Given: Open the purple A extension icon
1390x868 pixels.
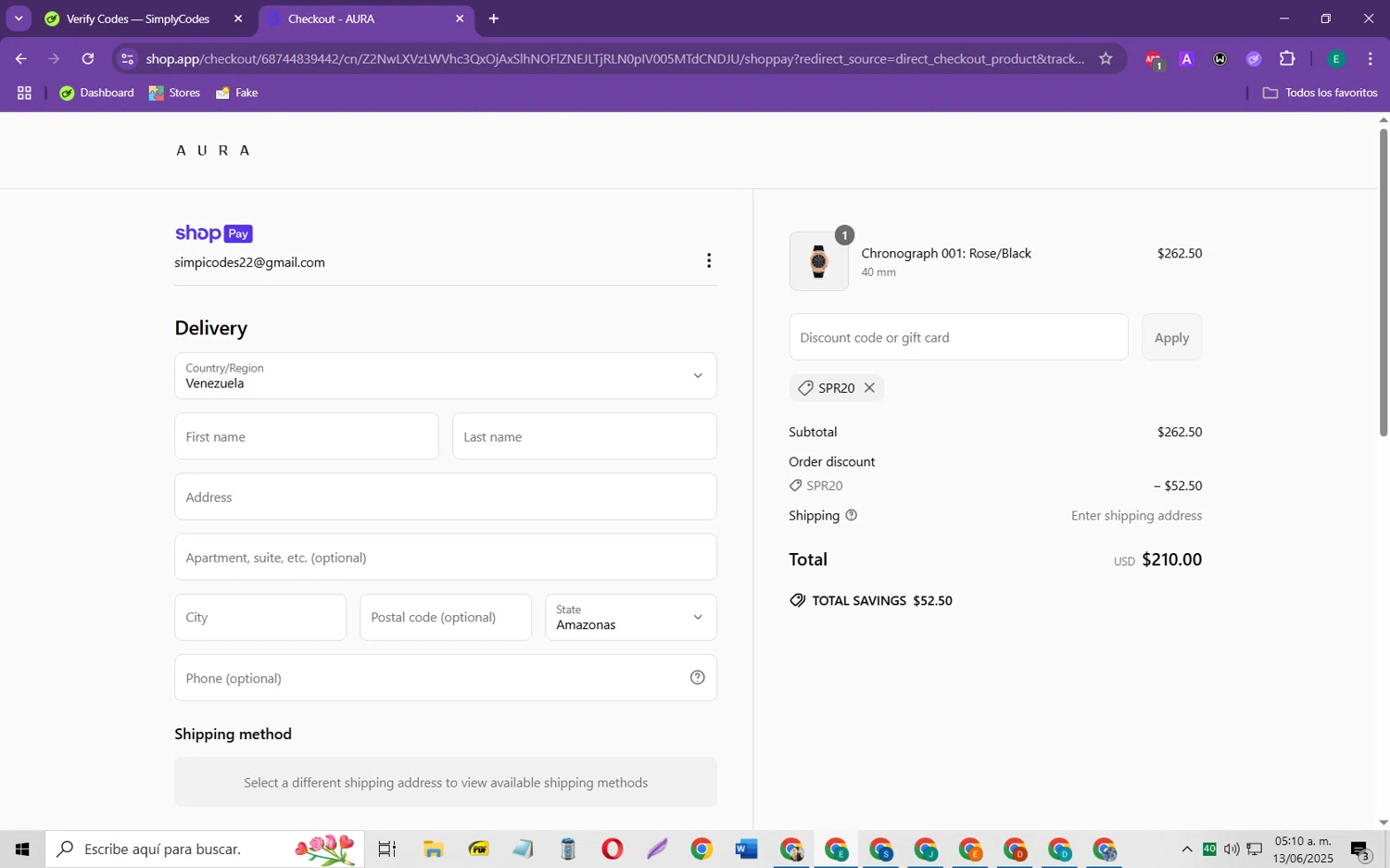Looking at the screenshot, I should tap(1186, 59).
